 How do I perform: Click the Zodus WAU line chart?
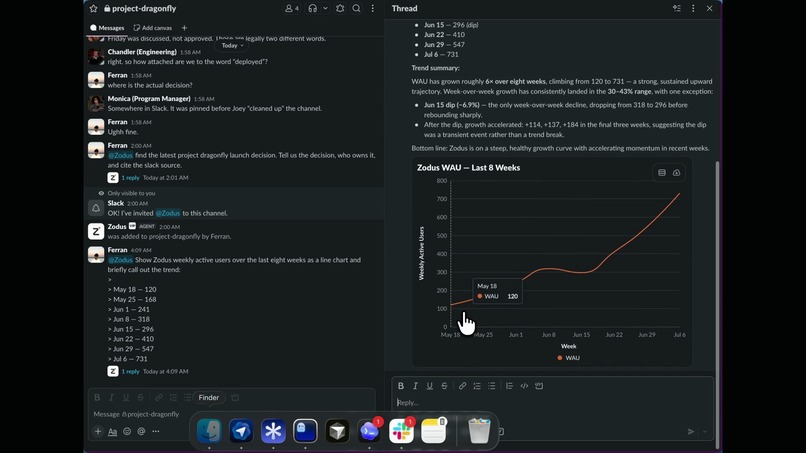click(x=565, y=254)
